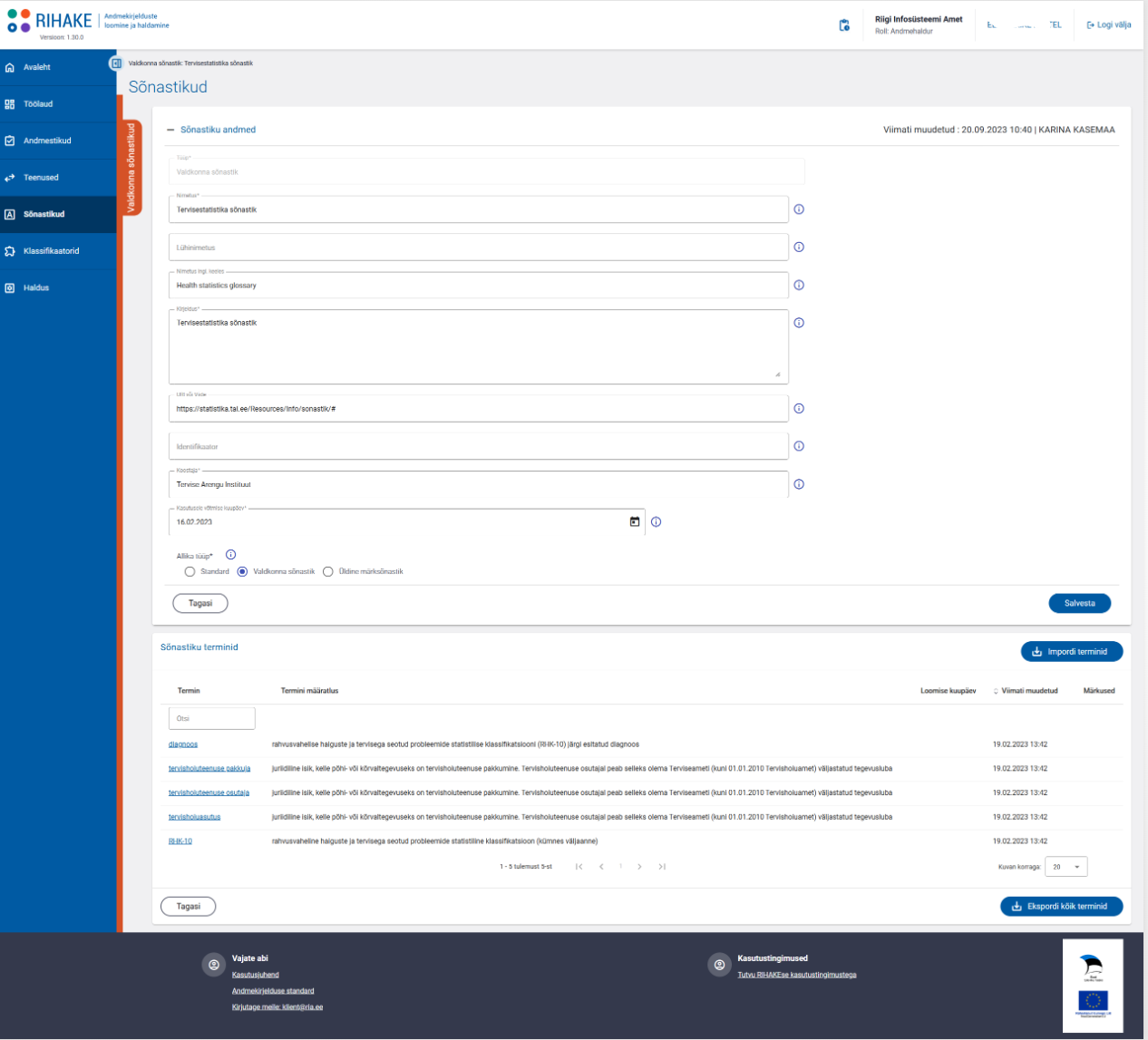Go to next page of terms
The image size is (1148, 1040).
point(639,867)
